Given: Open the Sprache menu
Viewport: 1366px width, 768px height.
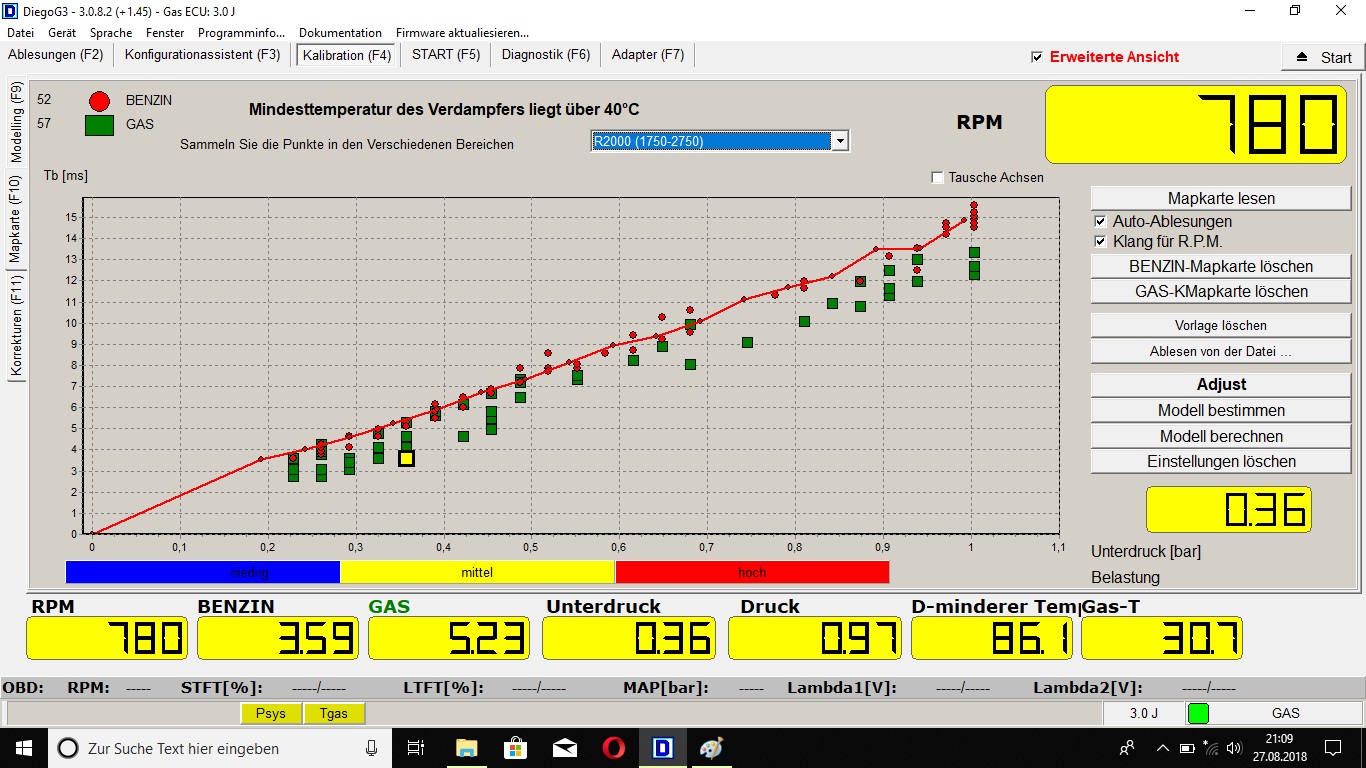Looking at the screenshot, I should pyautogui.click(x=110, y=33).
